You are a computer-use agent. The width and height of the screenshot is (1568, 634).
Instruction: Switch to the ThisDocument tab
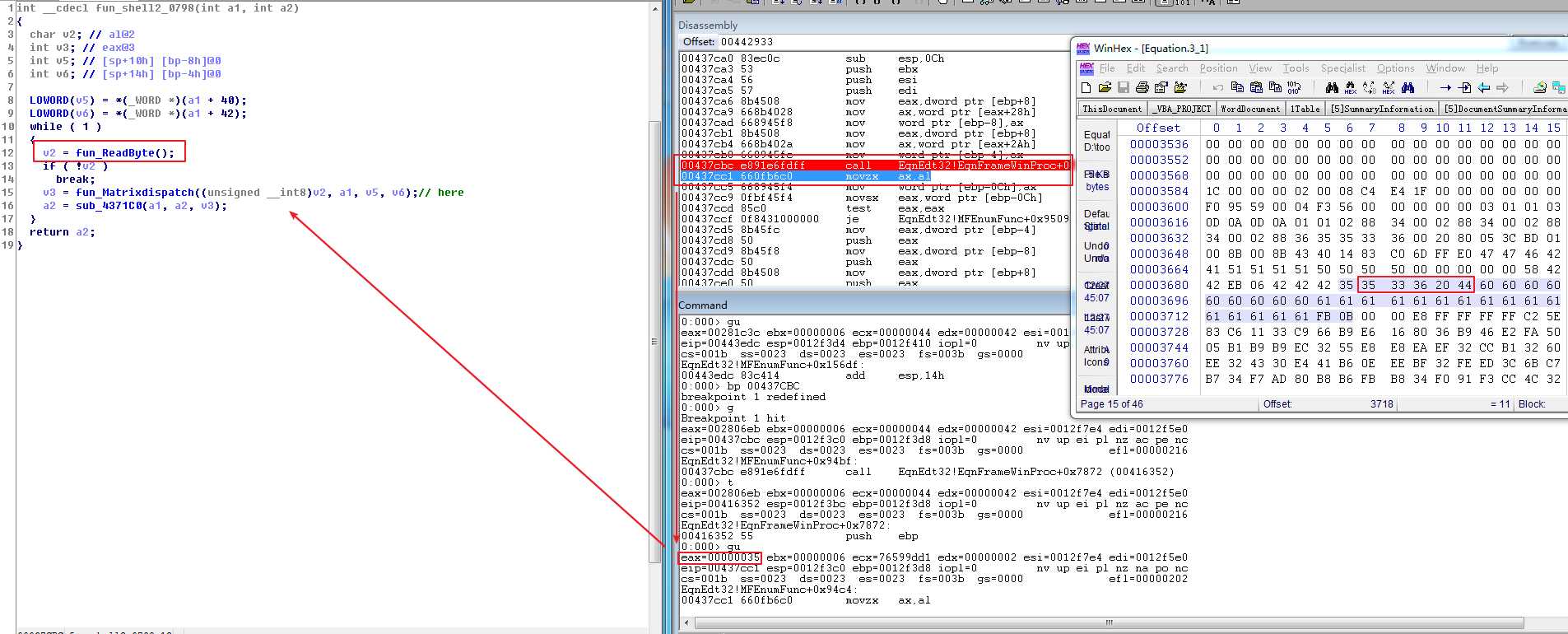point(1112,109)
